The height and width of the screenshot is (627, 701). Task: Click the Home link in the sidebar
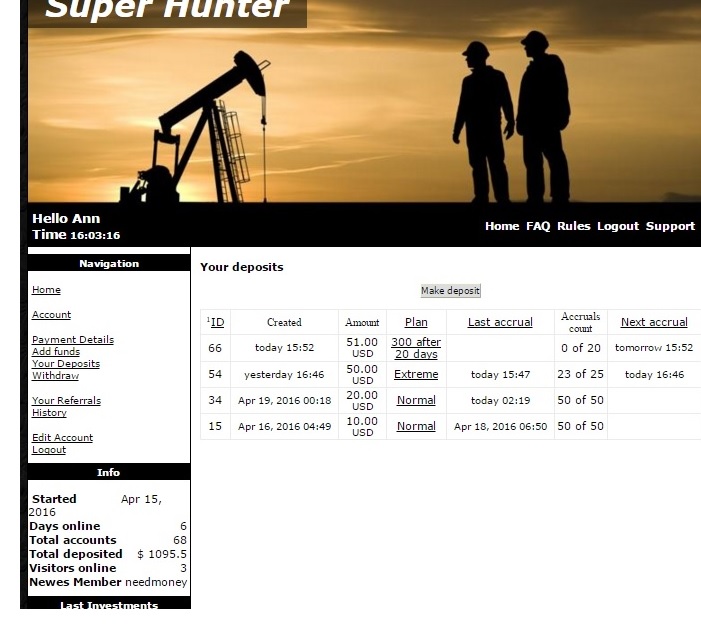pos(46,290)
